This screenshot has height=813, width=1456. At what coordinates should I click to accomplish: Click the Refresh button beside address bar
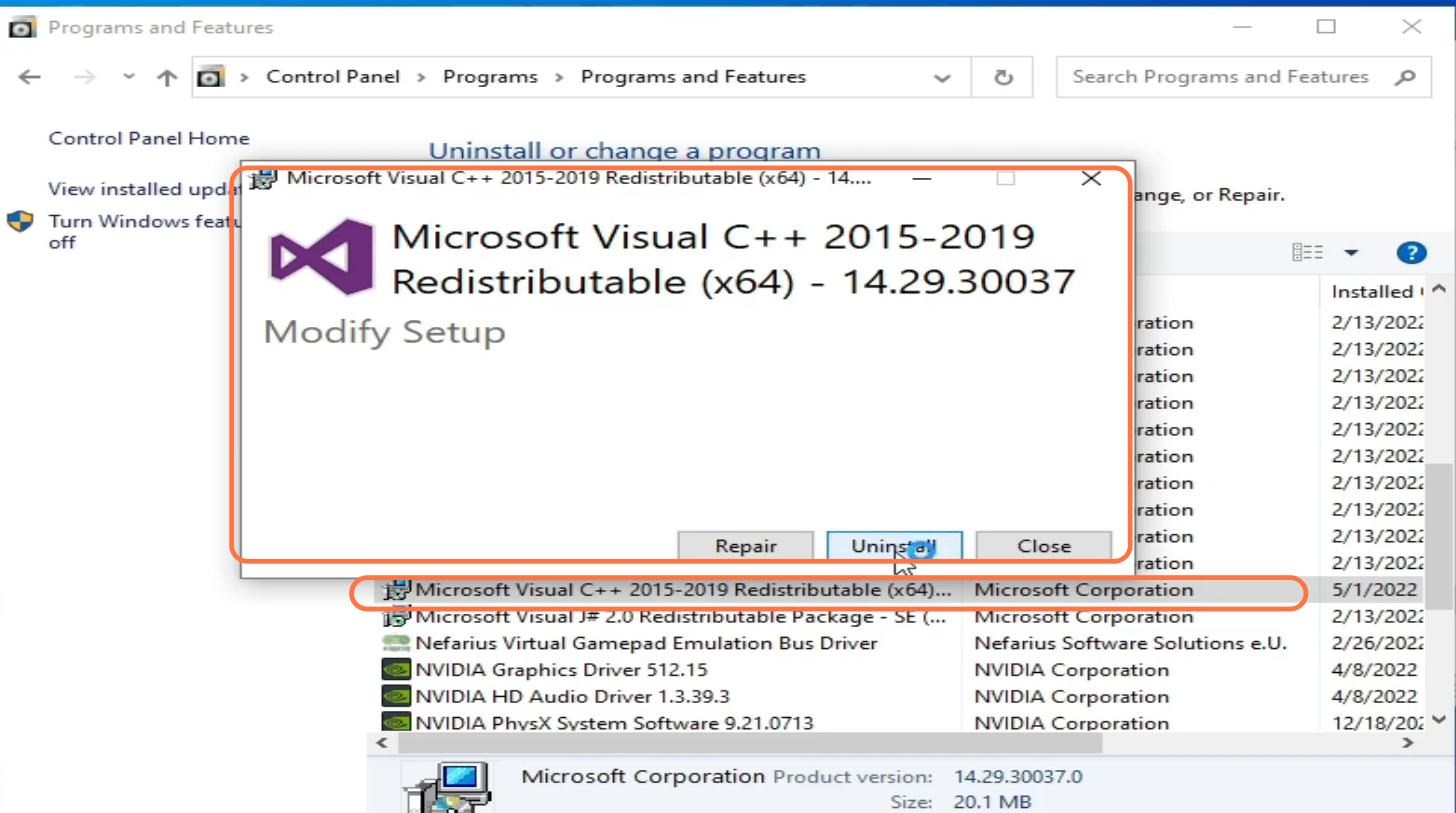tap(1004, 77)
